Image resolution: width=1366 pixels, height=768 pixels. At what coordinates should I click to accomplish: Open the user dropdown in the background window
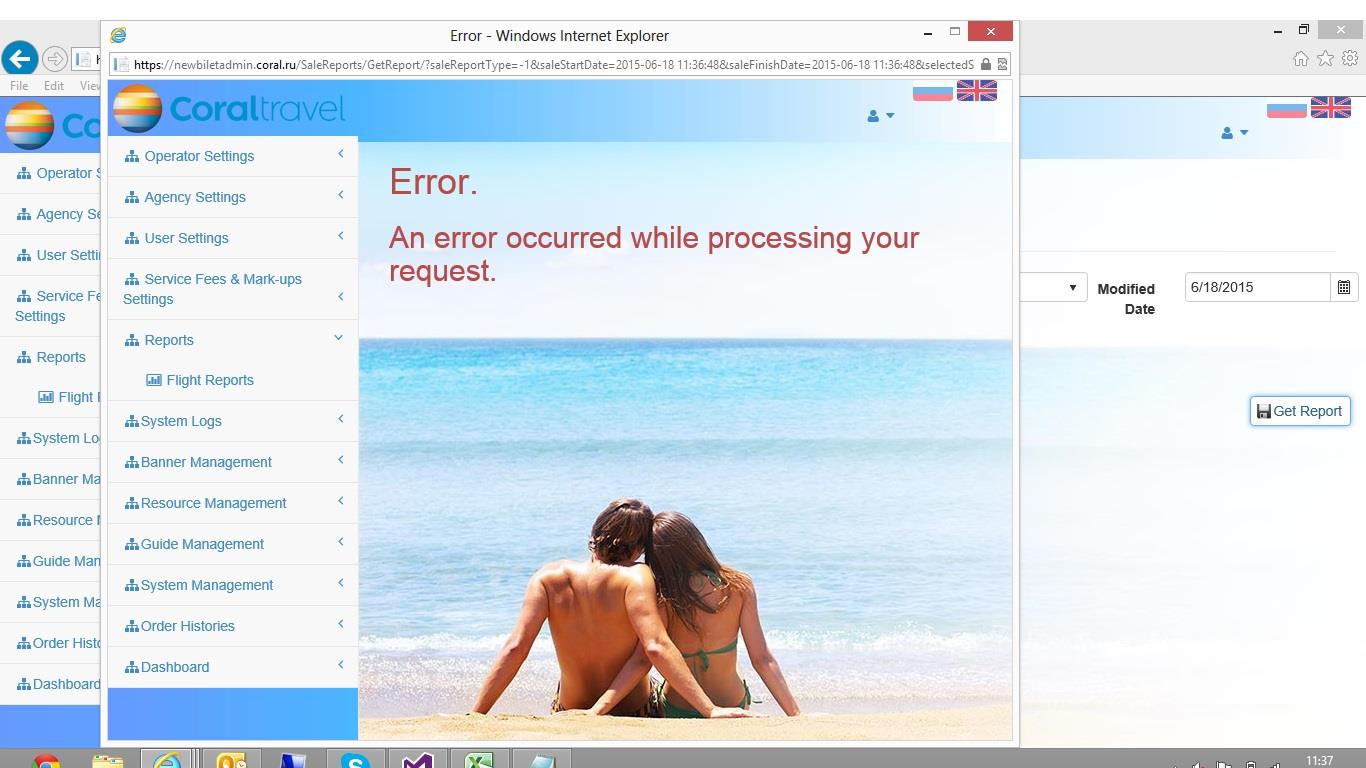point(1234,133)
